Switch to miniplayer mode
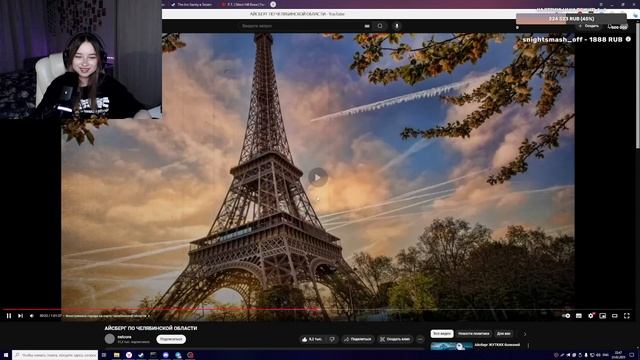Viewport: 640px width, 360px height. pyautogui.click(x=603, y=316)
